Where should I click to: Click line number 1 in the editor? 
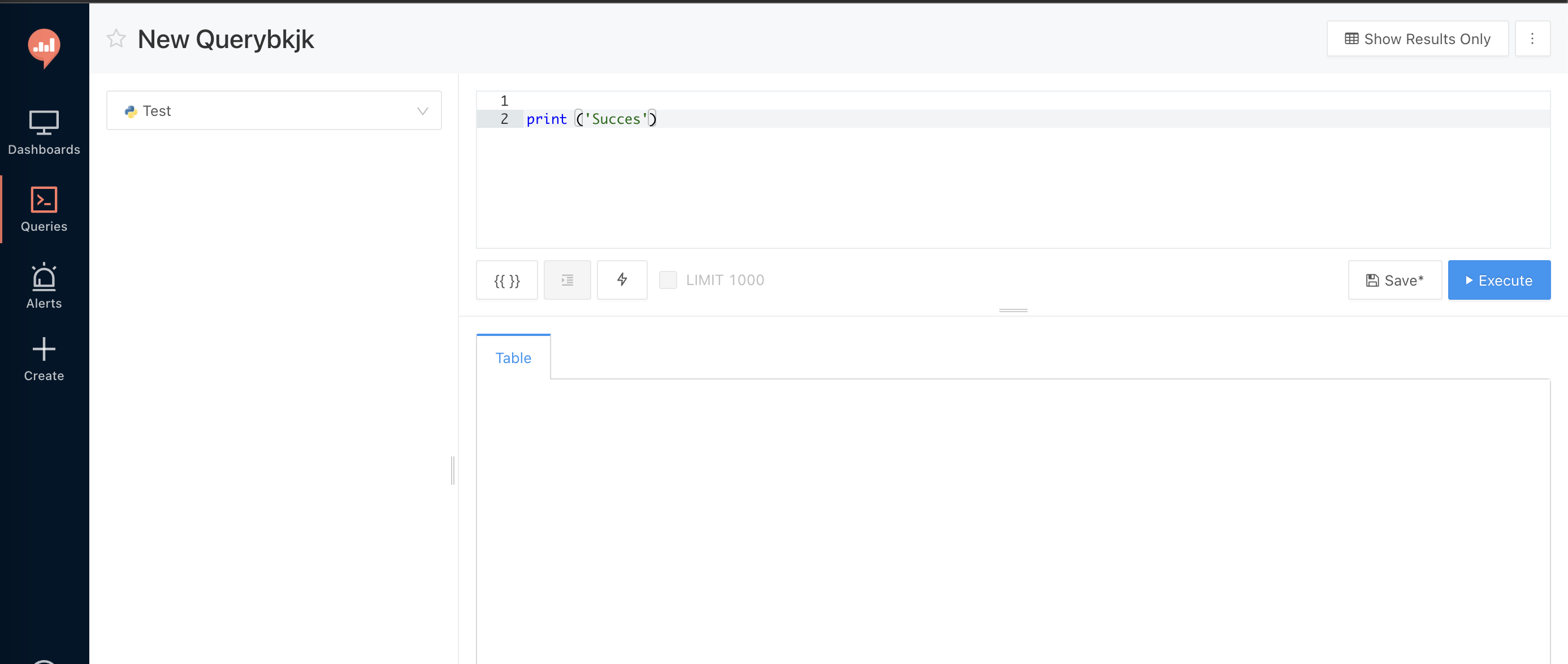pos(504,101)
